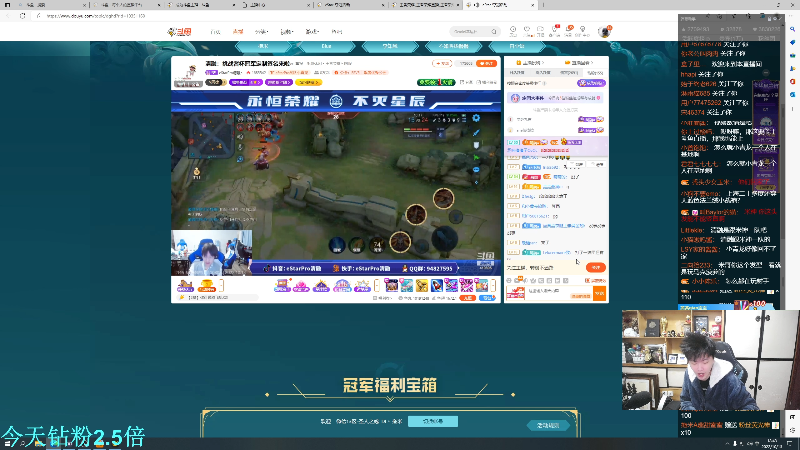Click the lightbulb icon in the header
This screenshot has height=450, width=800.
tap(582, 31)
